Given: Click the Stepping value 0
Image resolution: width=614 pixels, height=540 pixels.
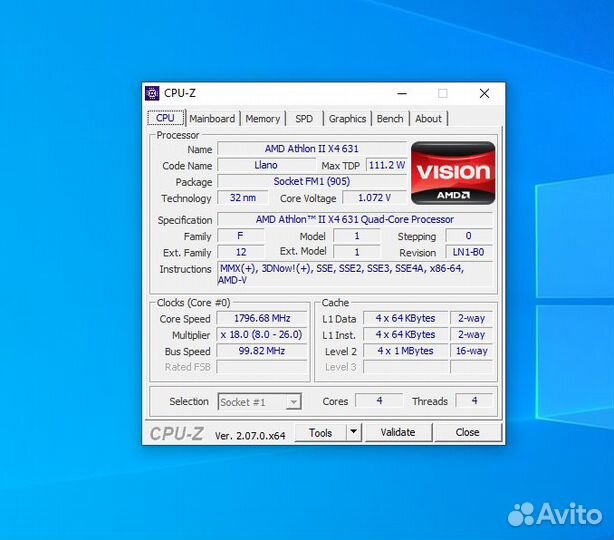Looking at the screenshot, I should pyautogui.click(x=469, y=236).
